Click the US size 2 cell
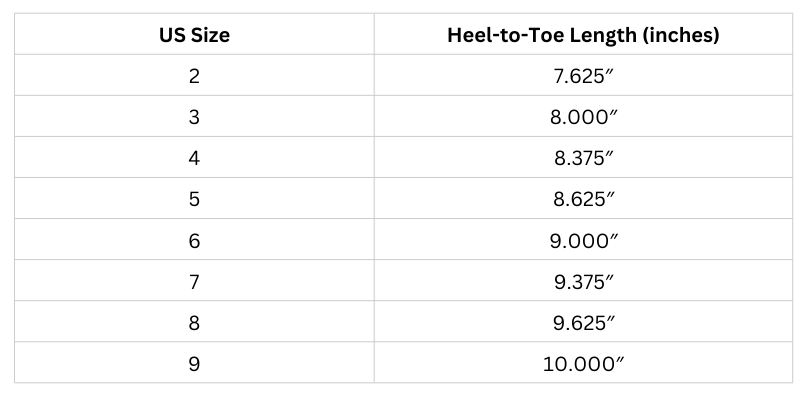Viewport: 800px width, 400px height. tap(194, 76)
